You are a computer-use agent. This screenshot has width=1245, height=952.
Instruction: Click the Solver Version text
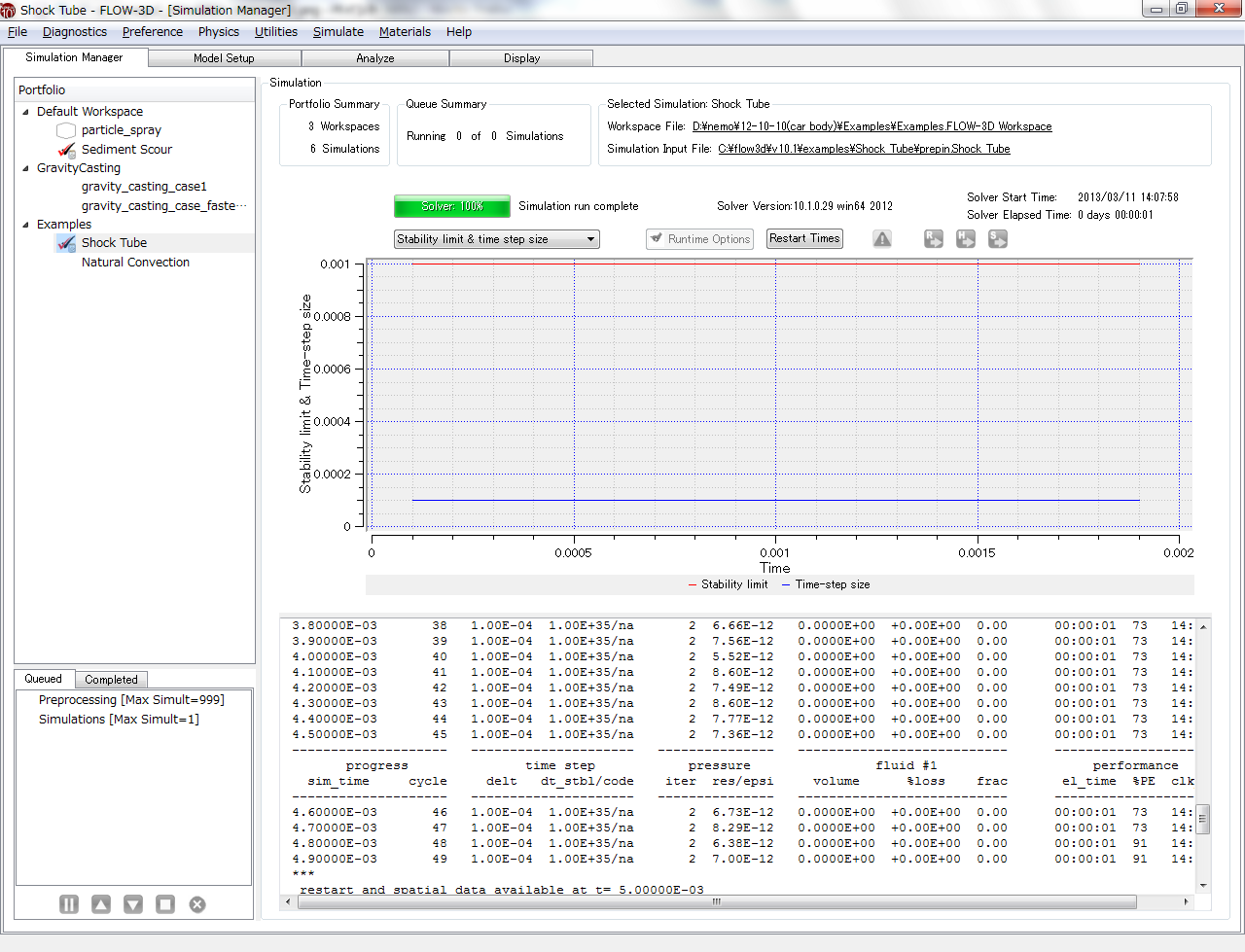[x=804, y=206]
